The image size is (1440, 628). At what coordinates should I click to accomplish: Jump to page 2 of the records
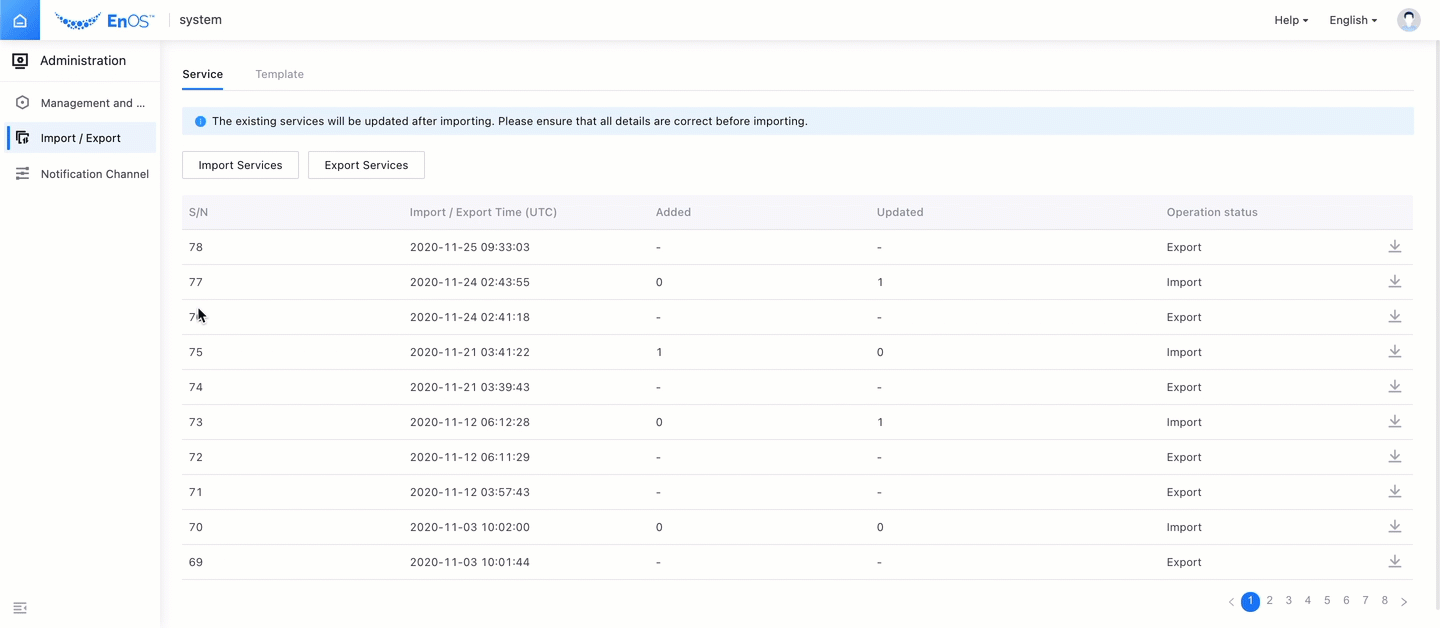(1269, 601)
